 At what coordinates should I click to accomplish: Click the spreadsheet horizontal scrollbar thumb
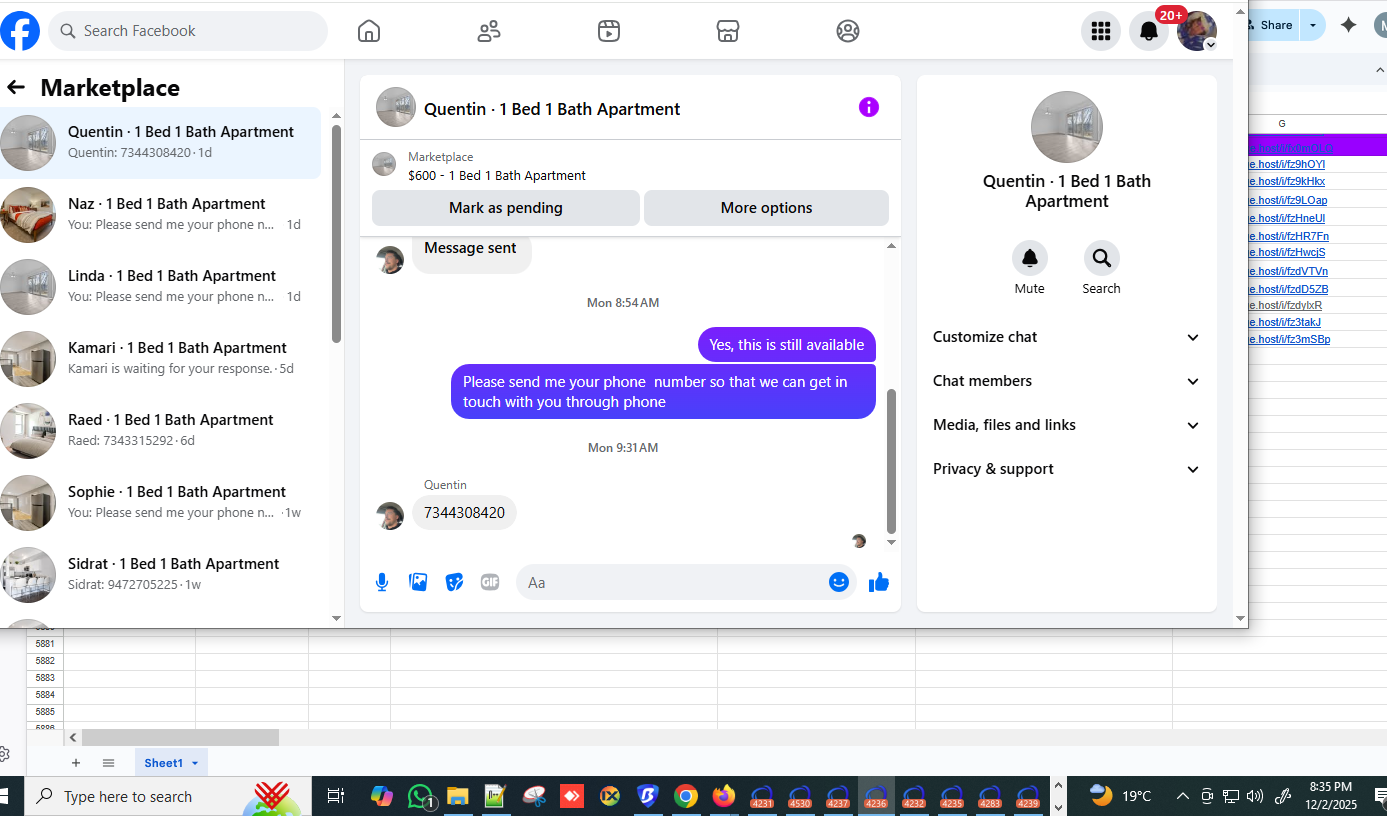pos(180,737)
